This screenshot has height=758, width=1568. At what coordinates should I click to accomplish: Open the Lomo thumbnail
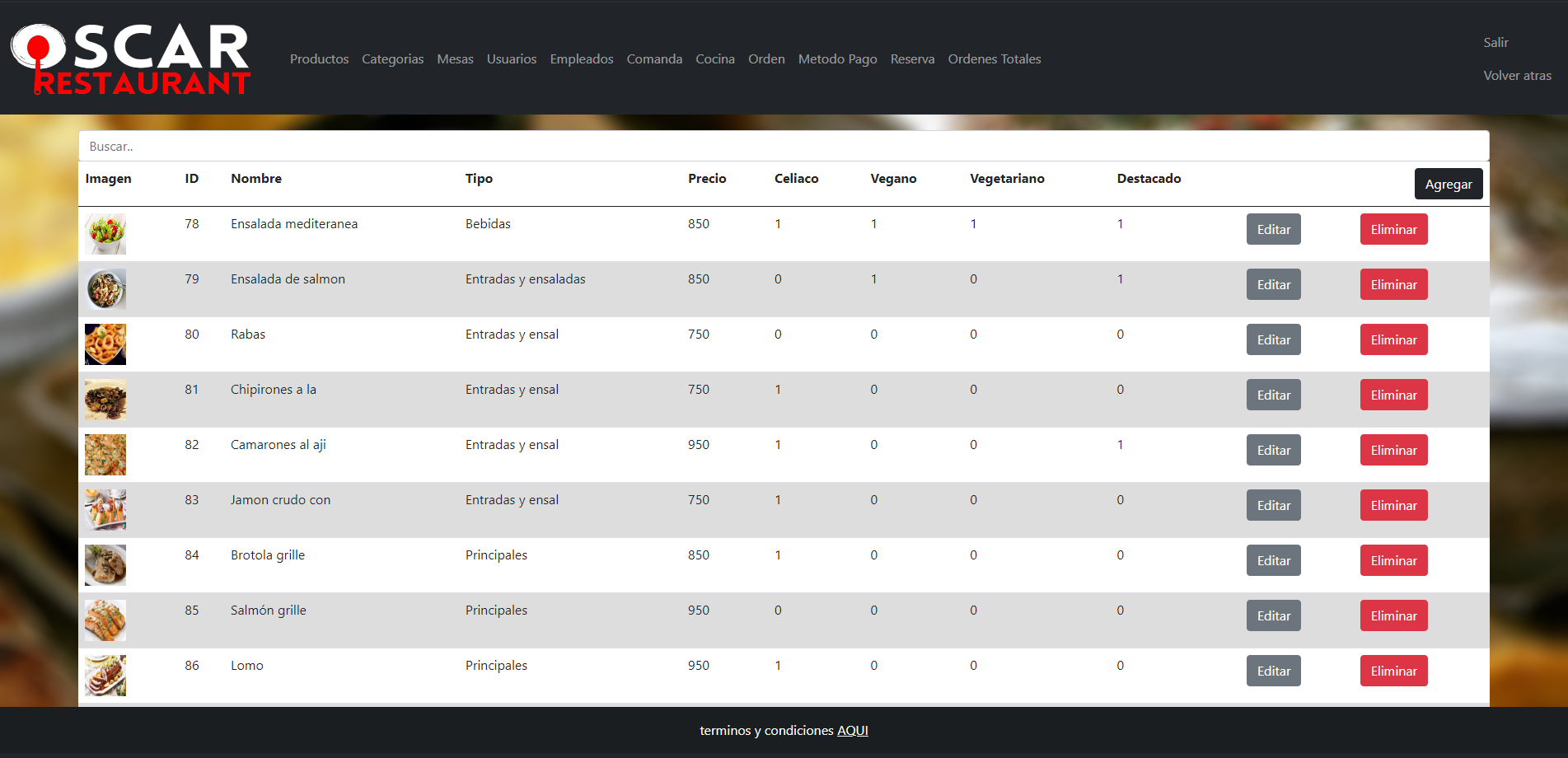point(105,676)
